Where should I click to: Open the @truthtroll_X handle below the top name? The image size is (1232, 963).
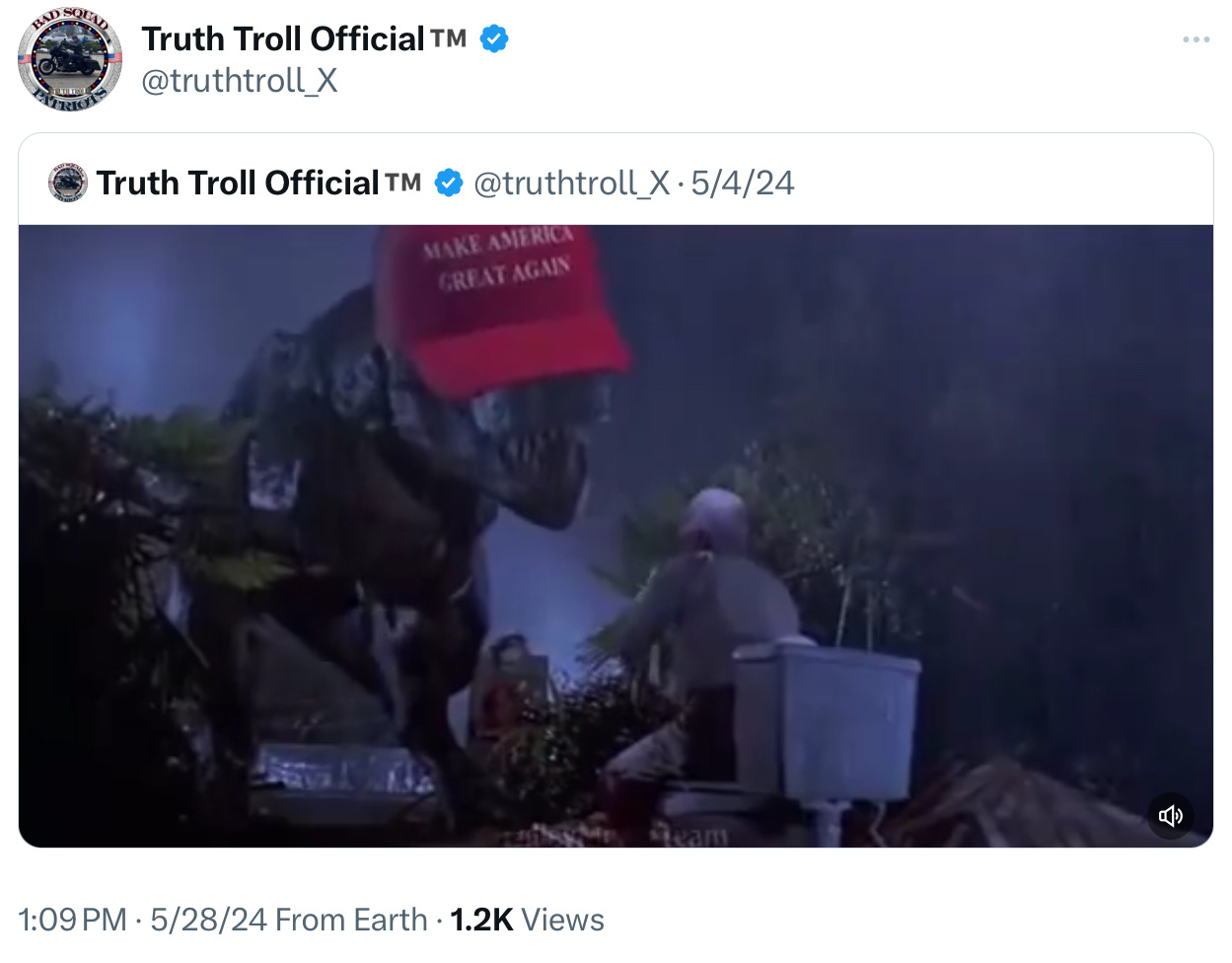240,81
